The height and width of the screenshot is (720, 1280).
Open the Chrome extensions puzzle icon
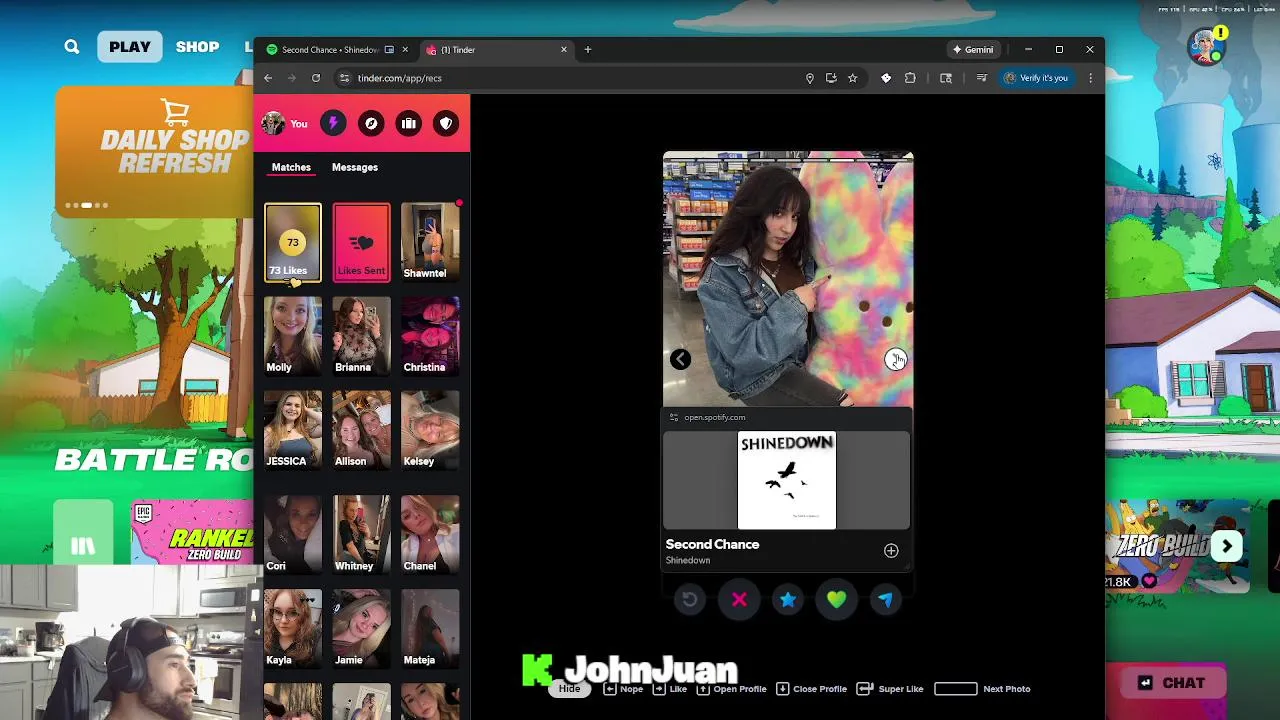(910, 78)
